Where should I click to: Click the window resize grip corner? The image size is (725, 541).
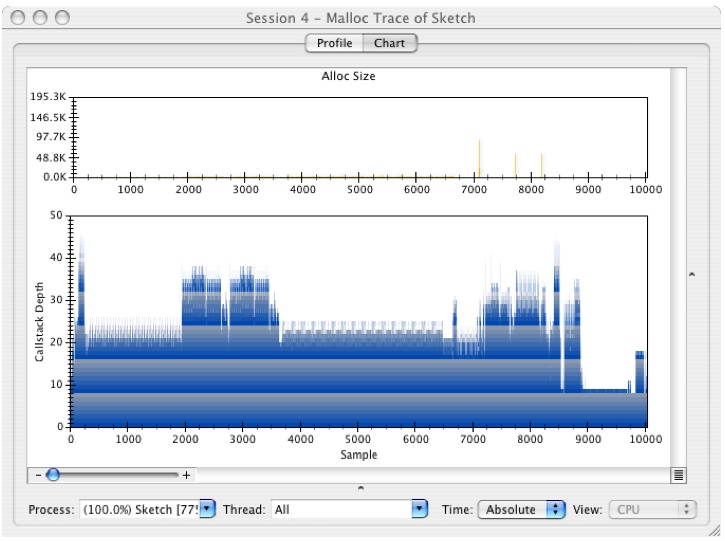pos(714,531)
